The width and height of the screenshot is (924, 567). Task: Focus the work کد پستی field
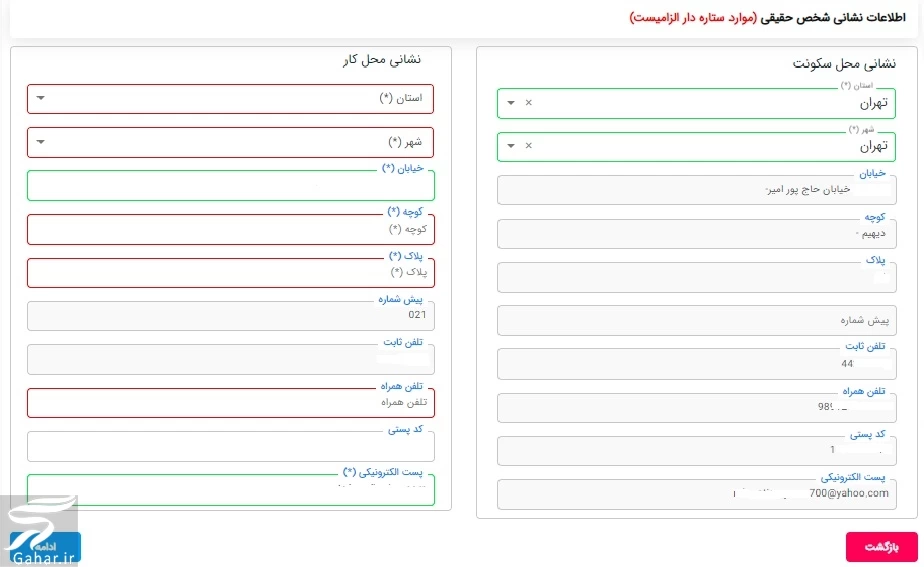pyautogui.click(x=230, y=446)
